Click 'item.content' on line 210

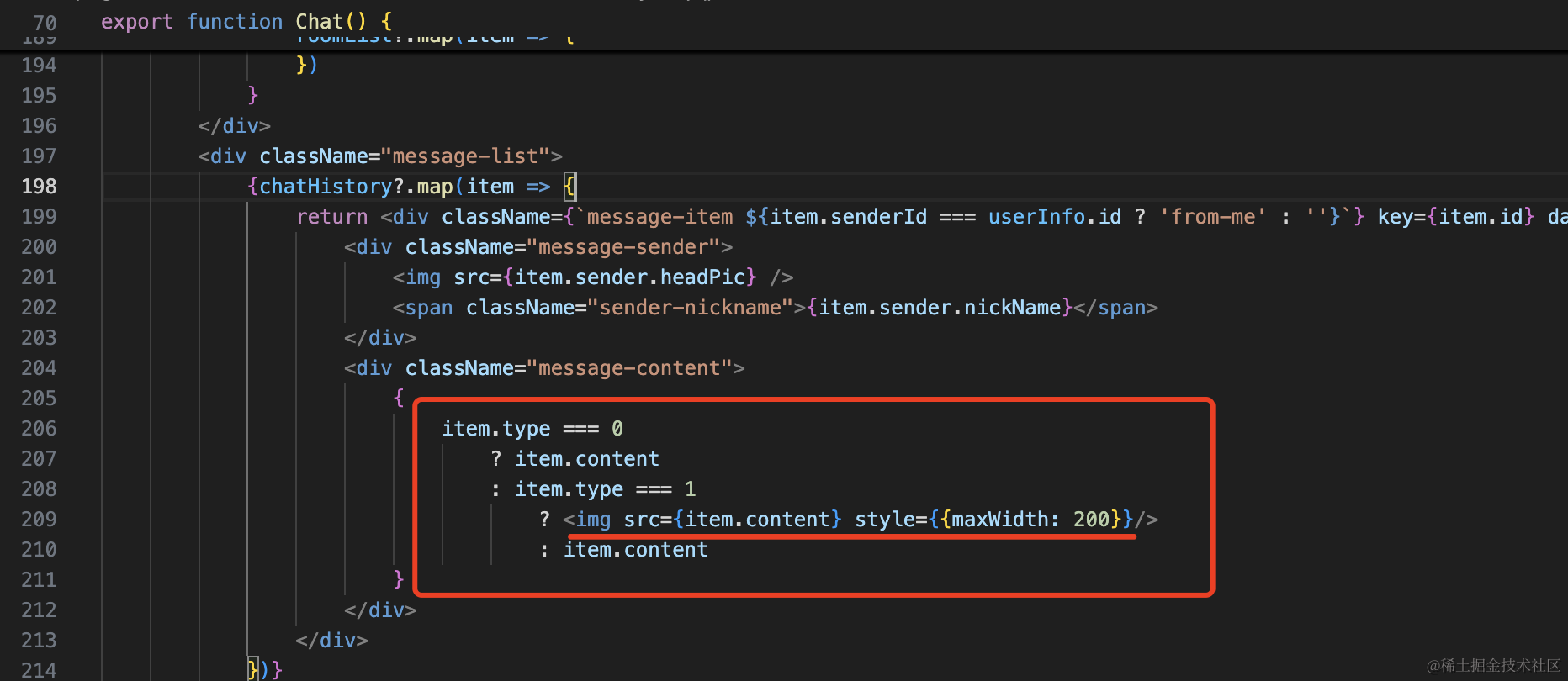(635, 550)
